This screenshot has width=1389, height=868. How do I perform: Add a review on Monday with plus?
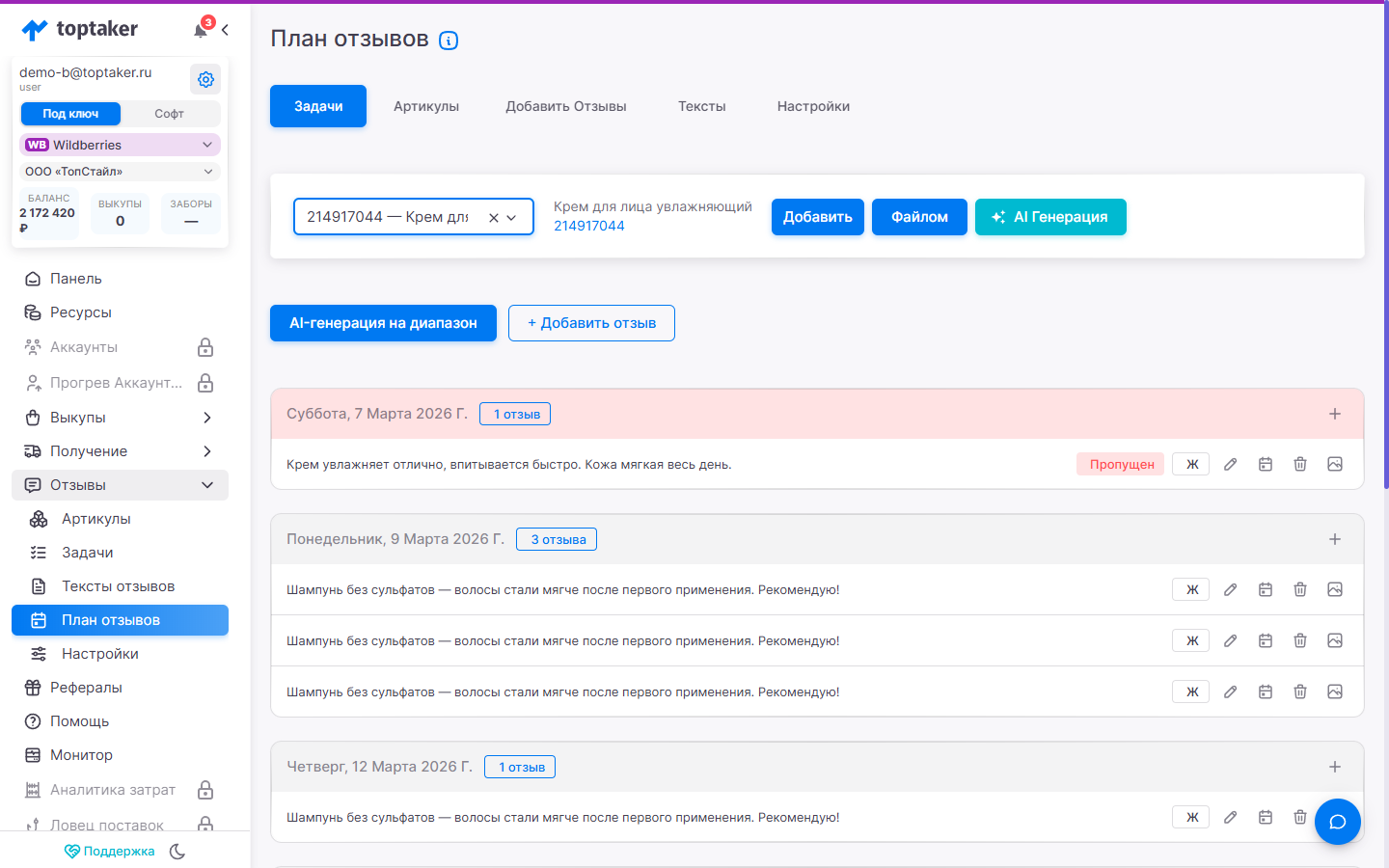[1335, 539]
